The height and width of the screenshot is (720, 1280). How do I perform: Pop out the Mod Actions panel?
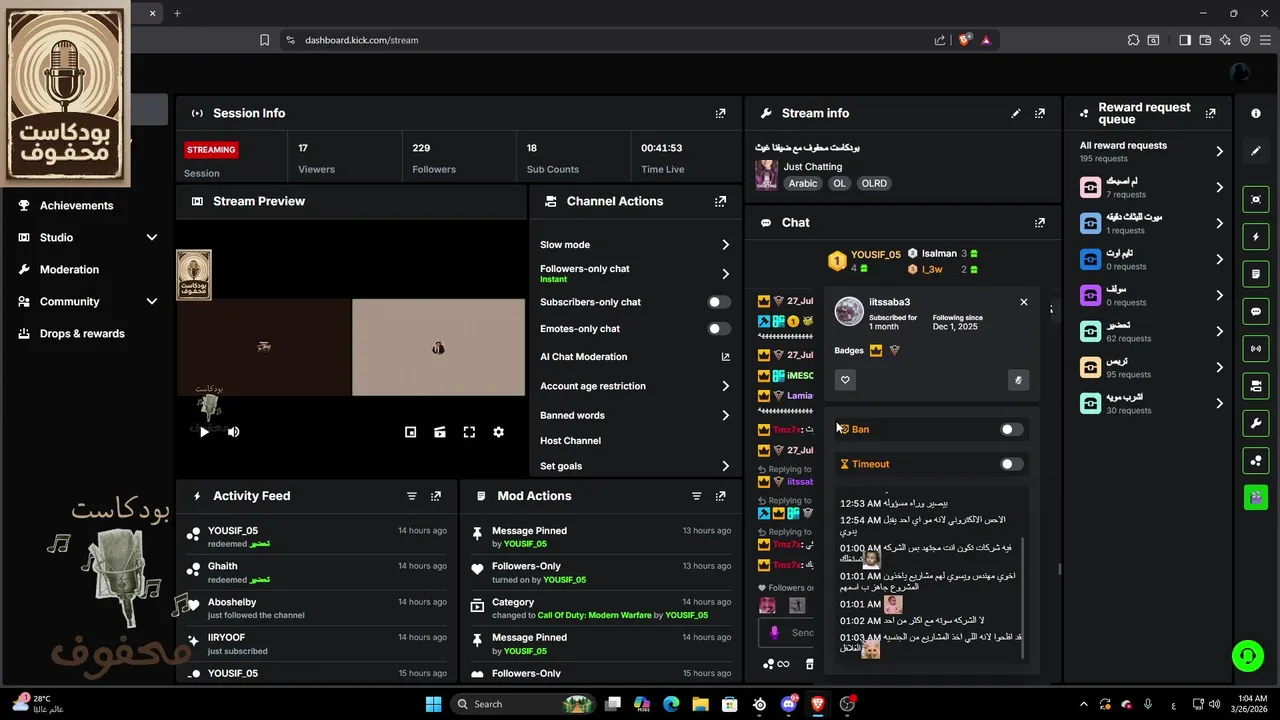click(x=720, y=496)
